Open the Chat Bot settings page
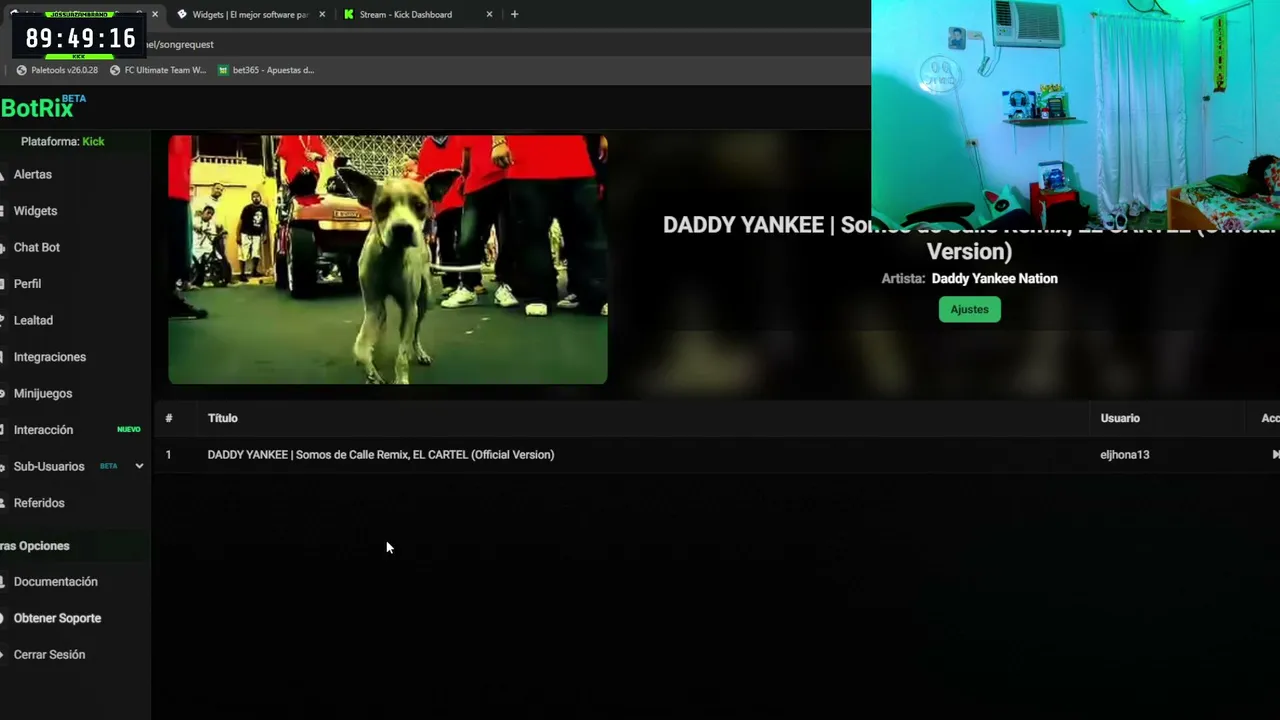 (37, 247)
